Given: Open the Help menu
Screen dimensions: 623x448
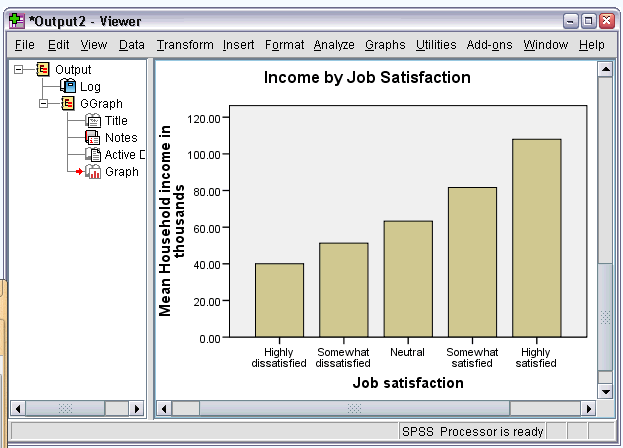Looking at the screenshot, I should coord(592,45).
